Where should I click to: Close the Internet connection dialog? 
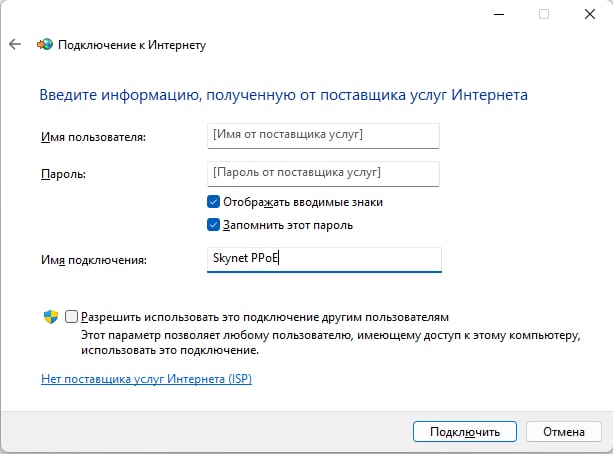tap(590, 14)
